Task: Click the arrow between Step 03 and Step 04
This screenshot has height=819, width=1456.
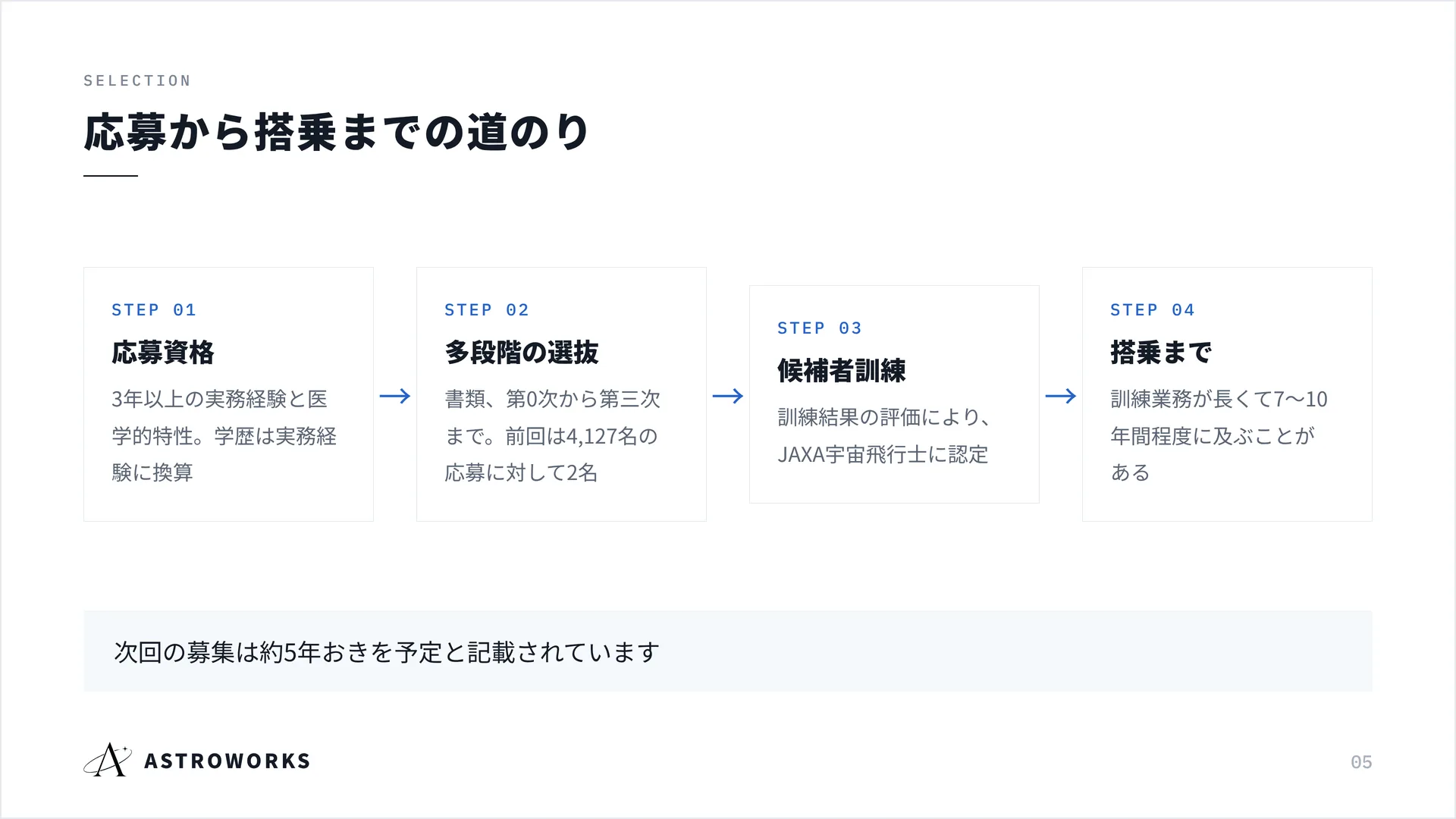Action: pos(1061,396)
